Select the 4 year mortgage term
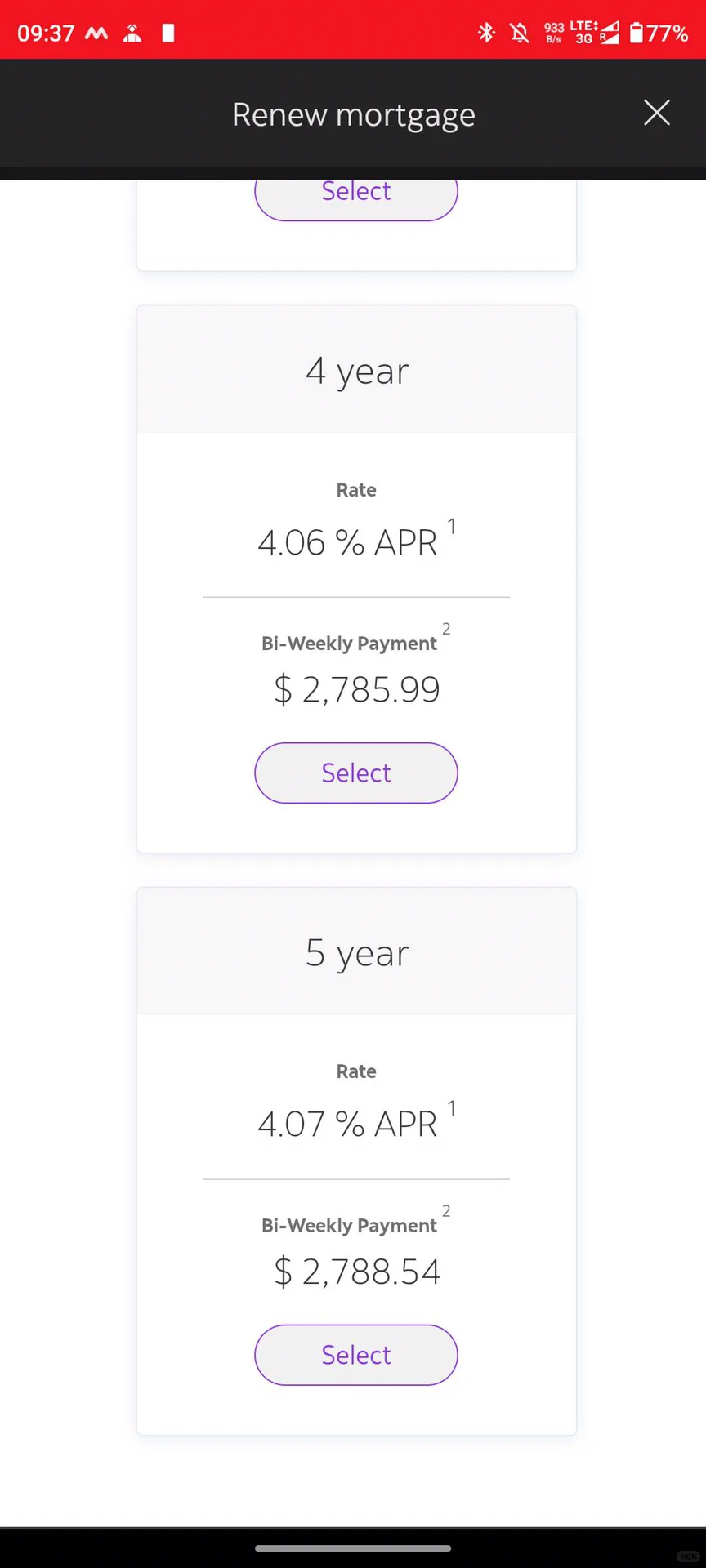Screen dimensions: 706x1568 [x=356, y=773]
